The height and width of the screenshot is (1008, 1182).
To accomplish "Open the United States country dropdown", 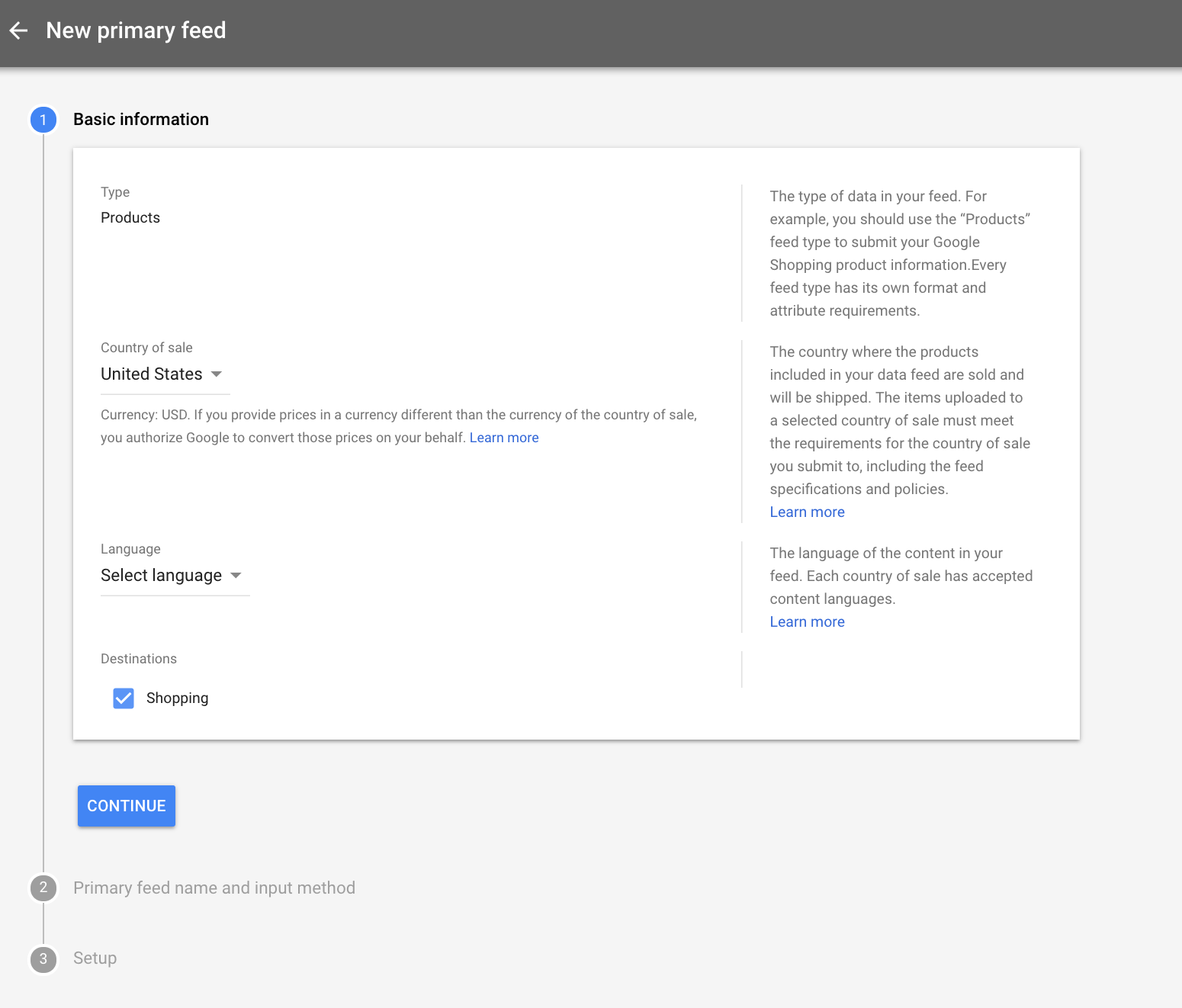I will [152, 374].
